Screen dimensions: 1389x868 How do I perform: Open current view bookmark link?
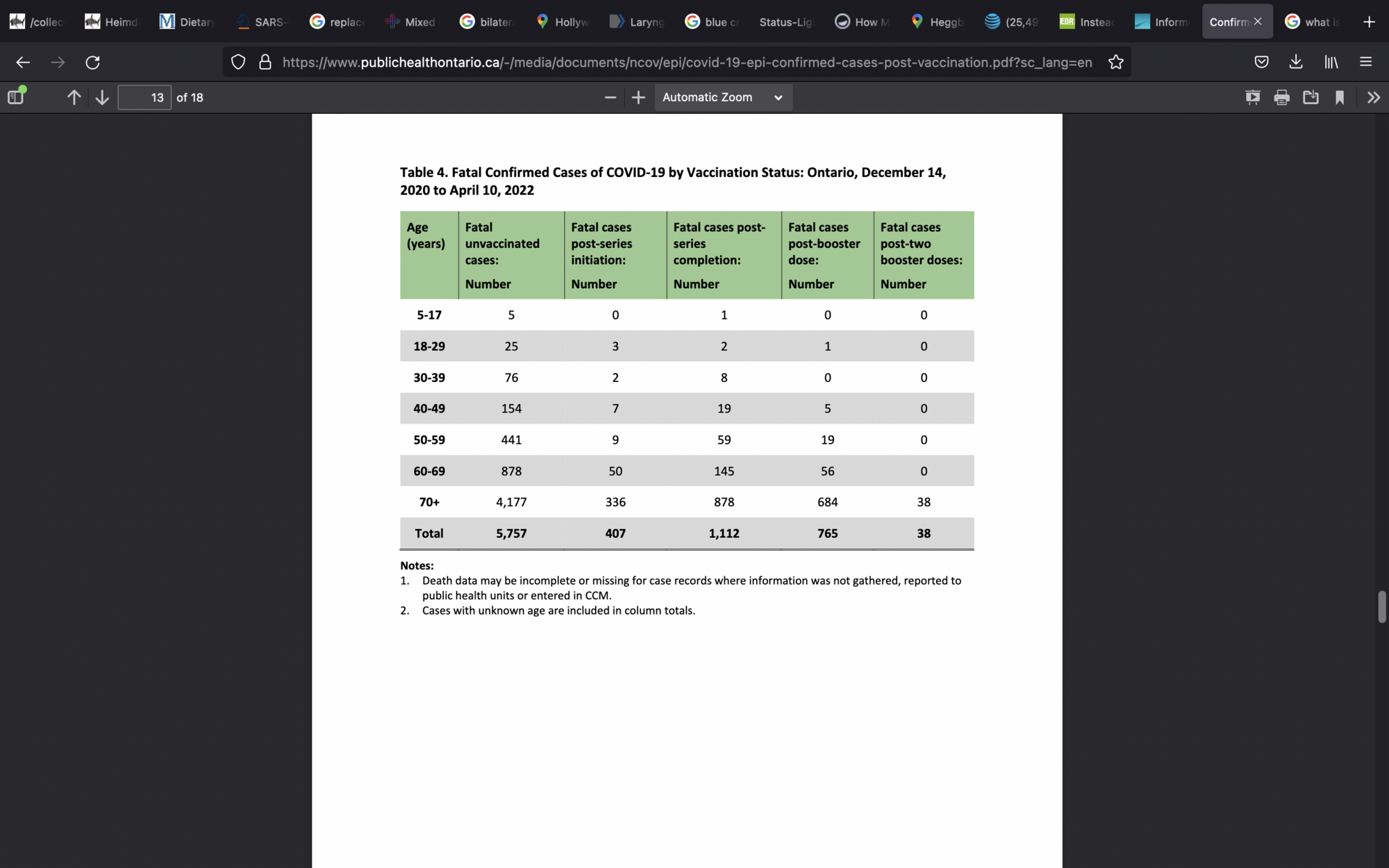[x=1340, y=97]
